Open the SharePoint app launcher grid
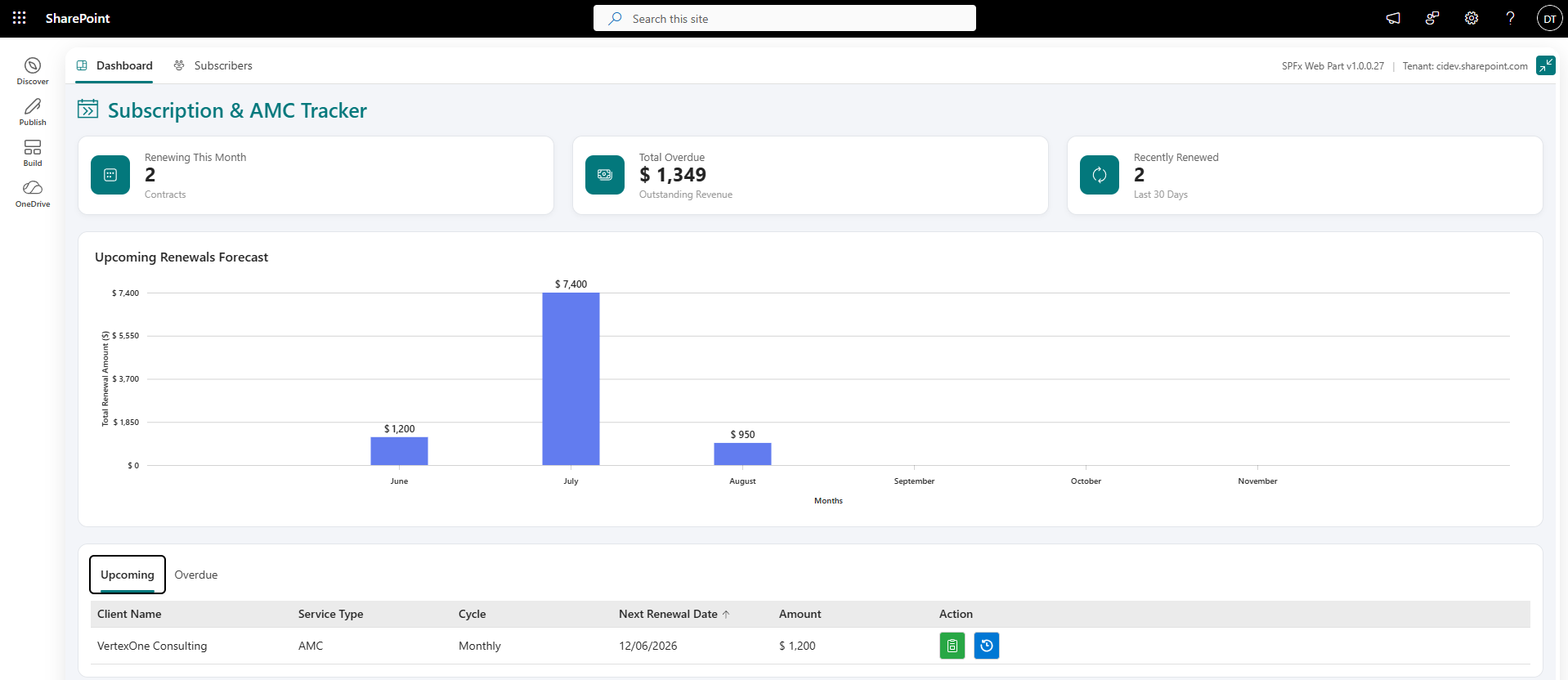The width and height of the screenshot is (1568, 680). pos(19,18)
